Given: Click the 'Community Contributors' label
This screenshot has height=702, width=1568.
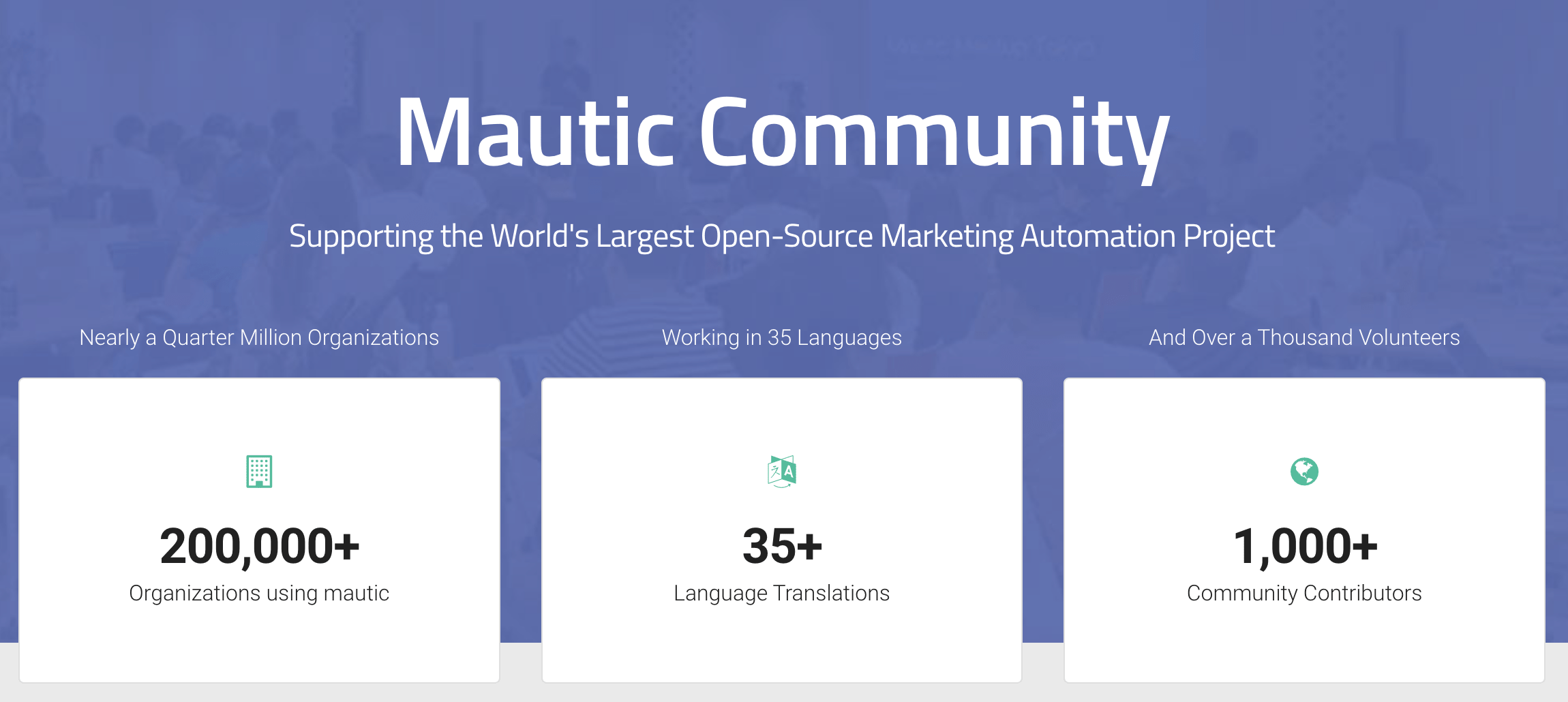Looking at the screenshot, I should (x=1304, y=593).
